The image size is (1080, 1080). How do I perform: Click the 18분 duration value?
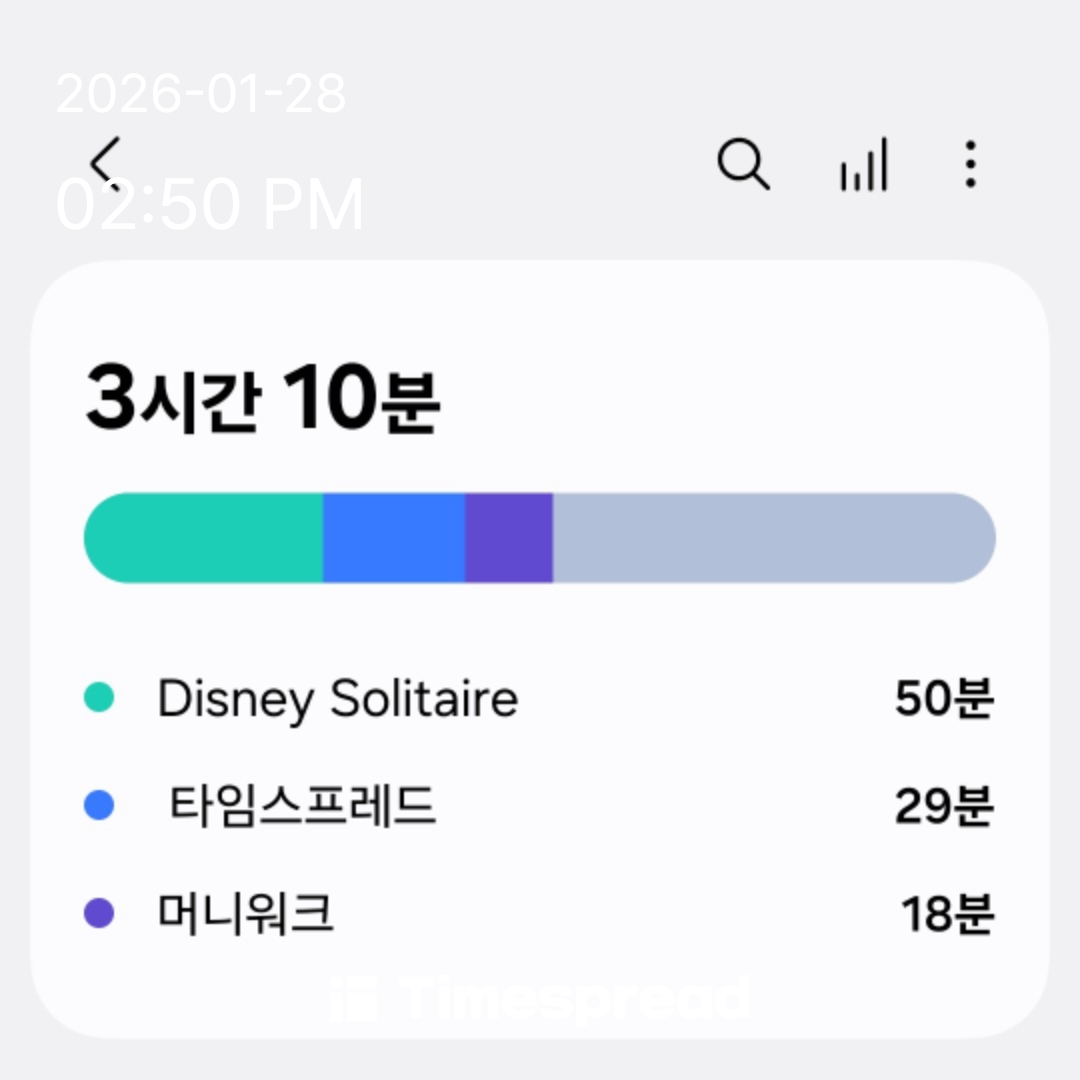click(x=946, y=913)
